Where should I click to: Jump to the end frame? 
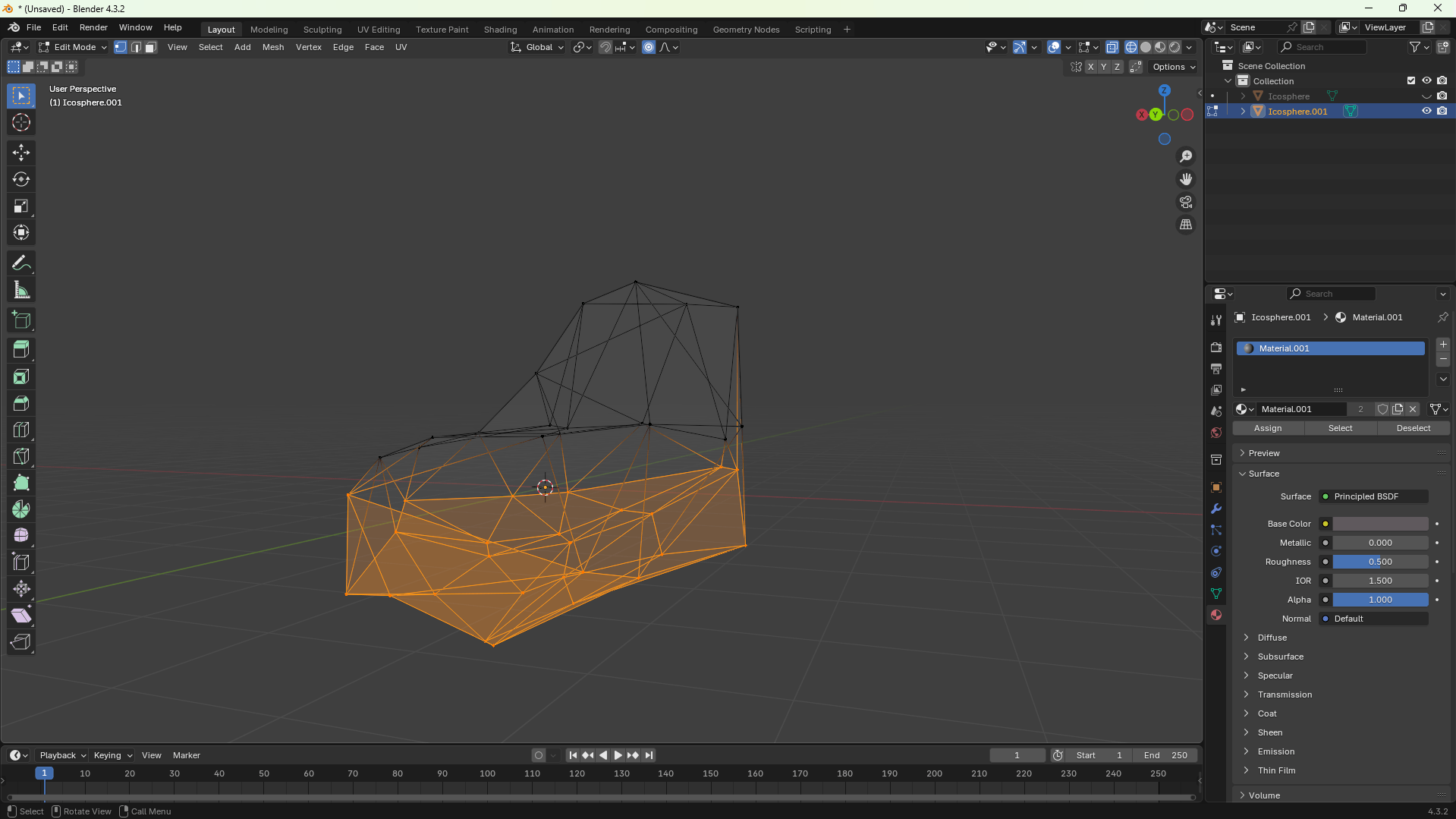649,755
